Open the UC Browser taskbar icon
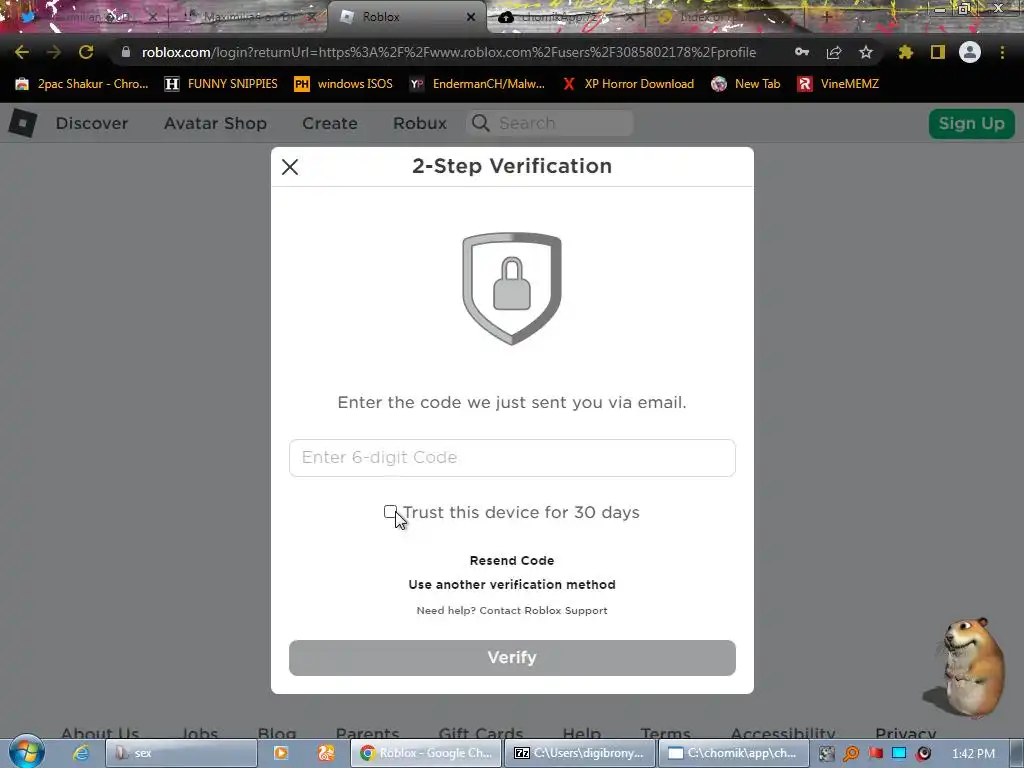Screen dimensions: 1024x768 click(x=326, y=753)
